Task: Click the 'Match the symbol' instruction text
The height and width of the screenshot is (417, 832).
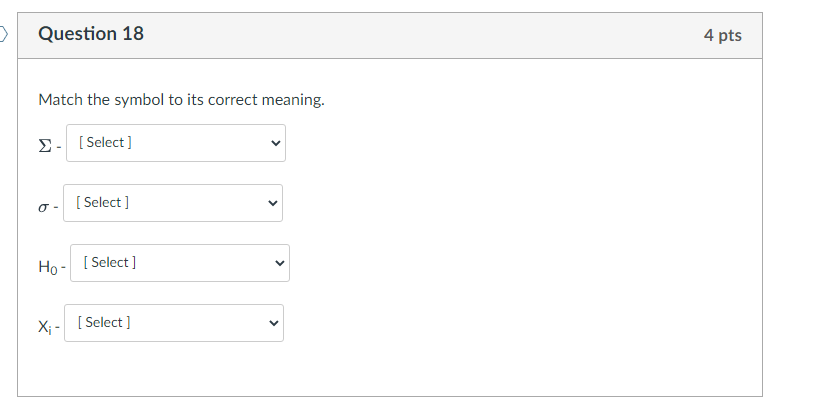Action: pyautogui.click(x=181, y=100)
